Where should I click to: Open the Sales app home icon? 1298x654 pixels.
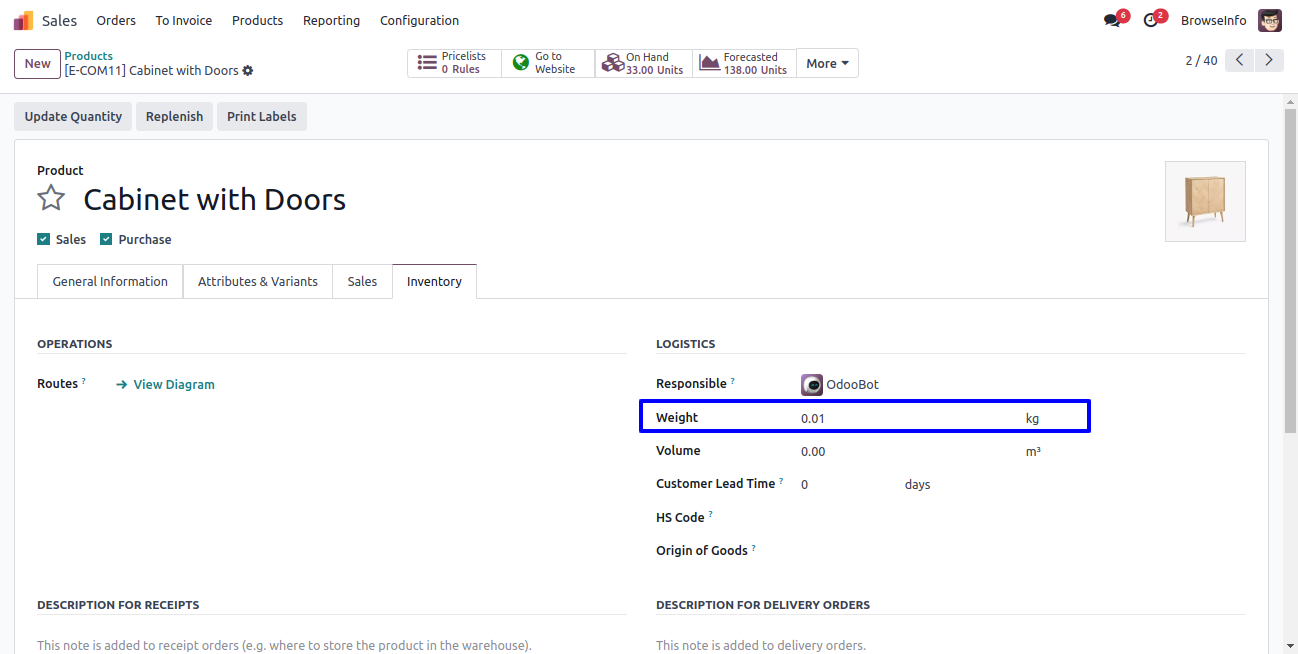[23, 20]
